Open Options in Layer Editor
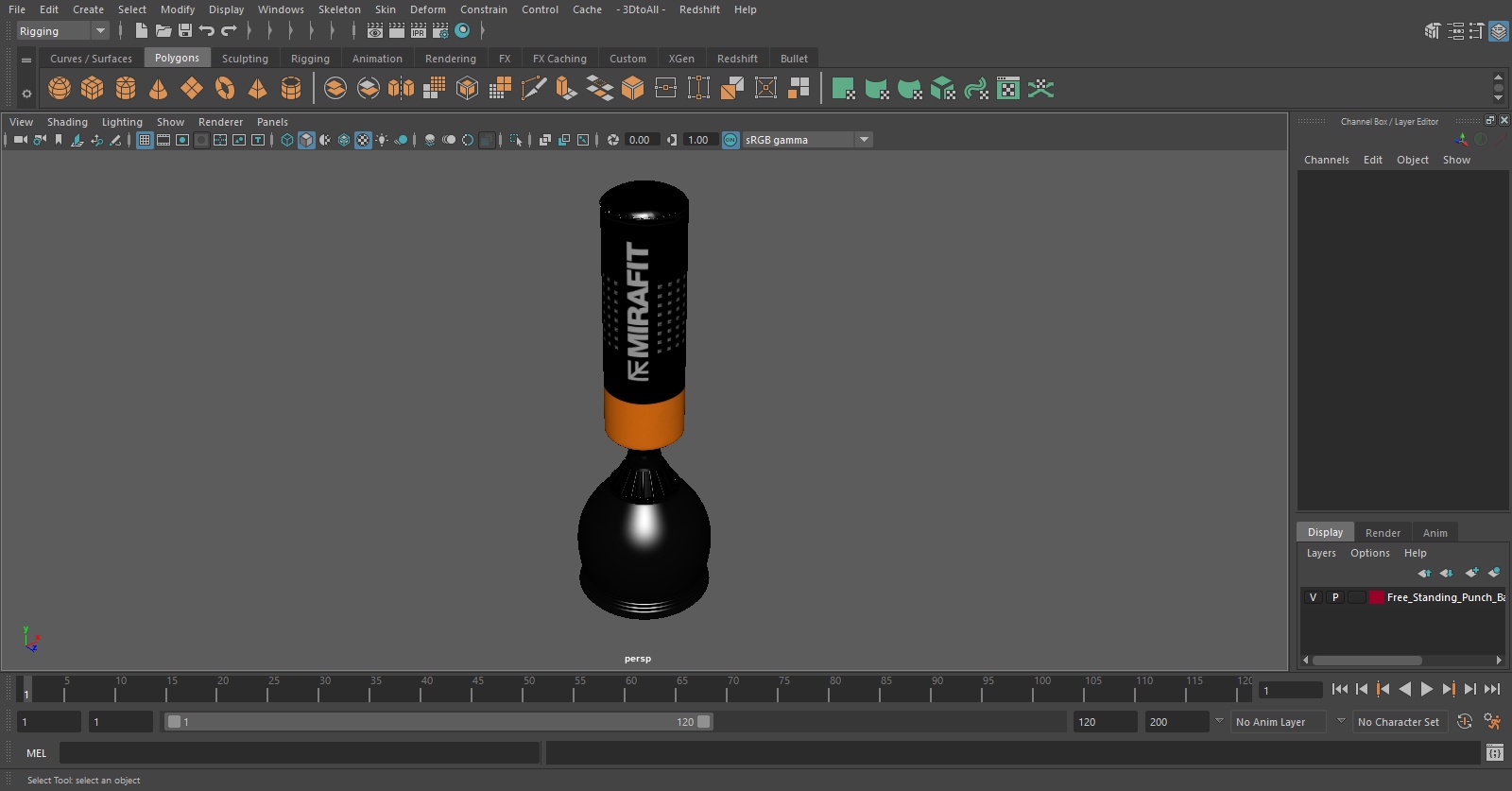 [1369, 553]
